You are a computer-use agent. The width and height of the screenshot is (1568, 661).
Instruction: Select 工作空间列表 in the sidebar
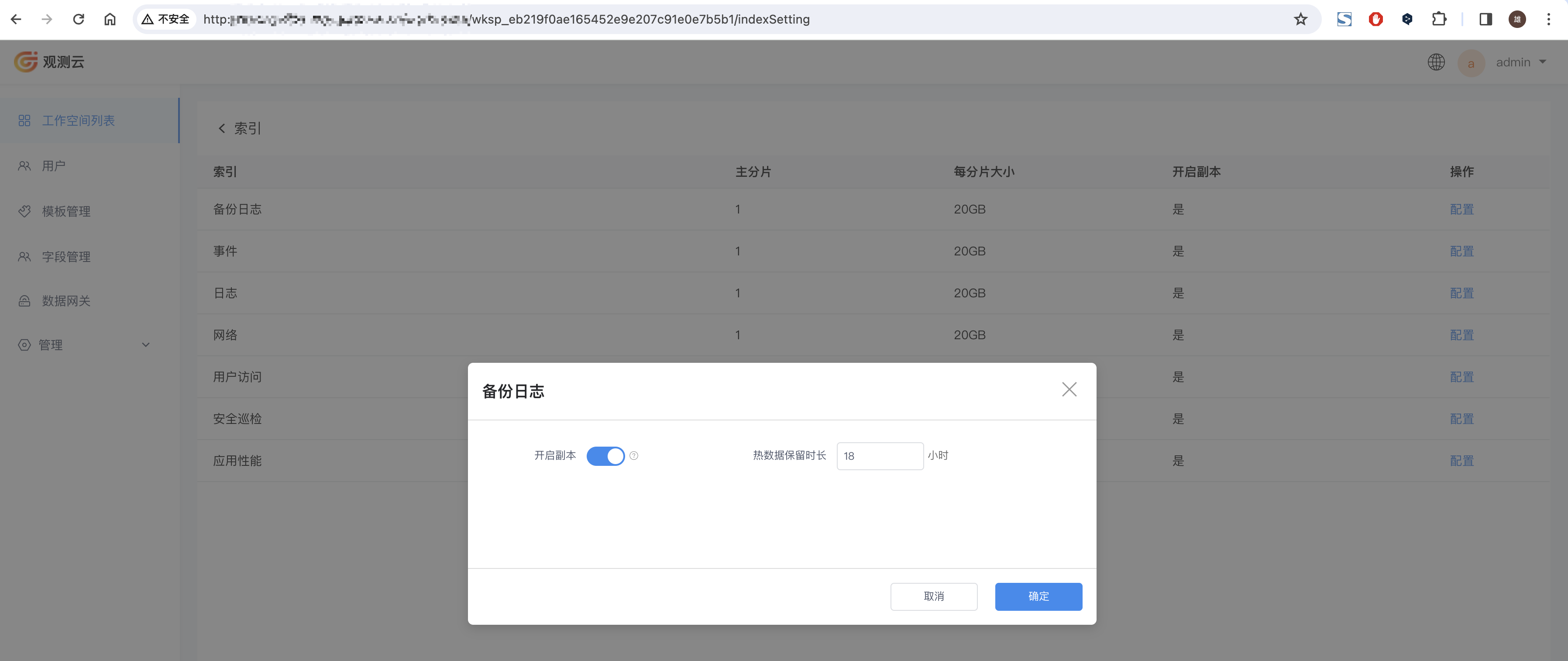coord(89,120)
